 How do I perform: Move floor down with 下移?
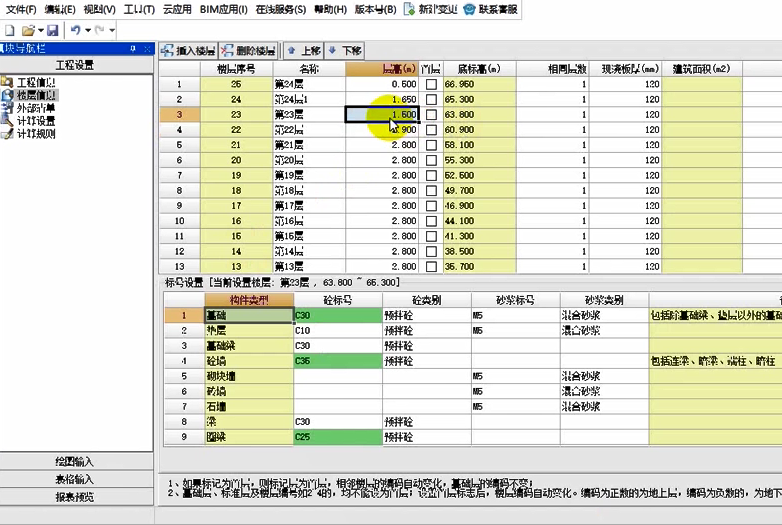(x=346, y=50)
